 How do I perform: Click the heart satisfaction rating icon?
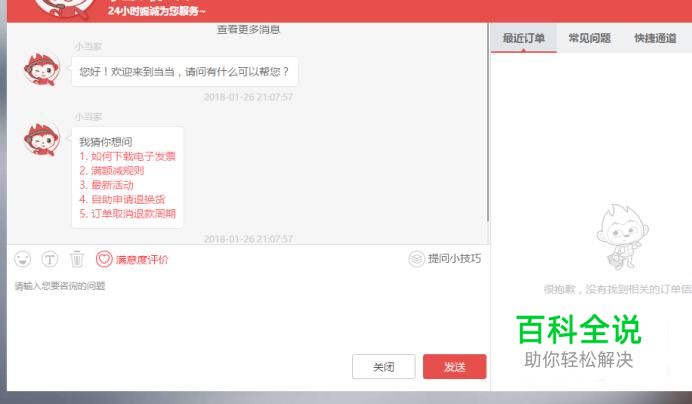[104, 259]
